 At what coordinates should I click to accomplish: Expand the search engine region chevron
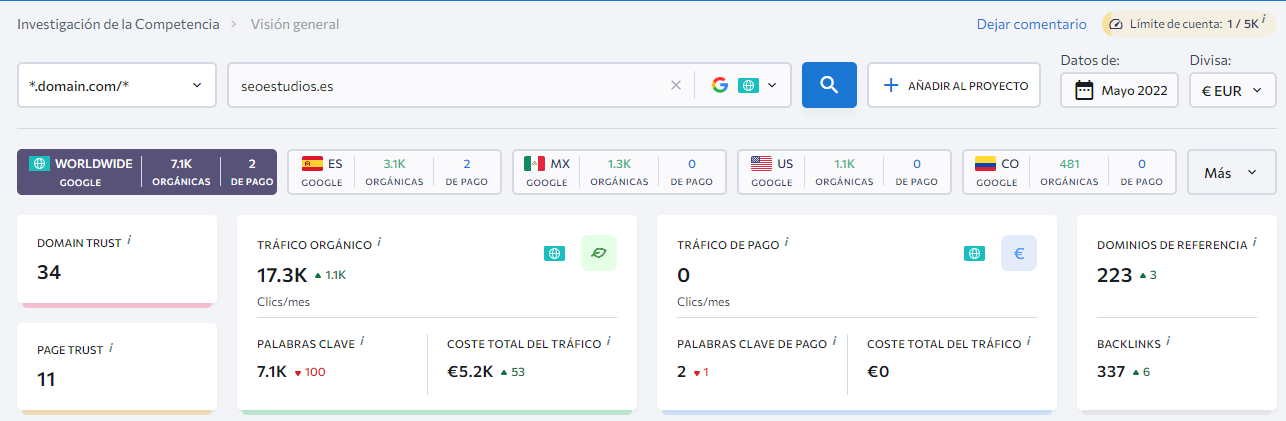click(772, 86)
